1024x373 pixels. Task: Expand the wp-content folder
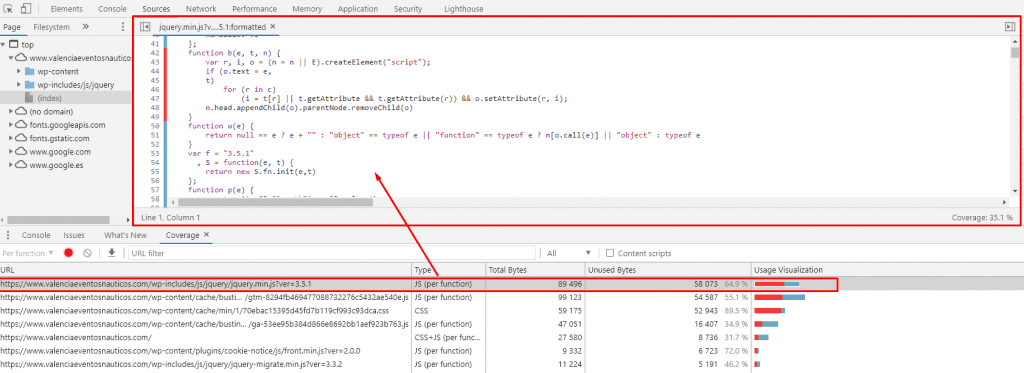19,71
